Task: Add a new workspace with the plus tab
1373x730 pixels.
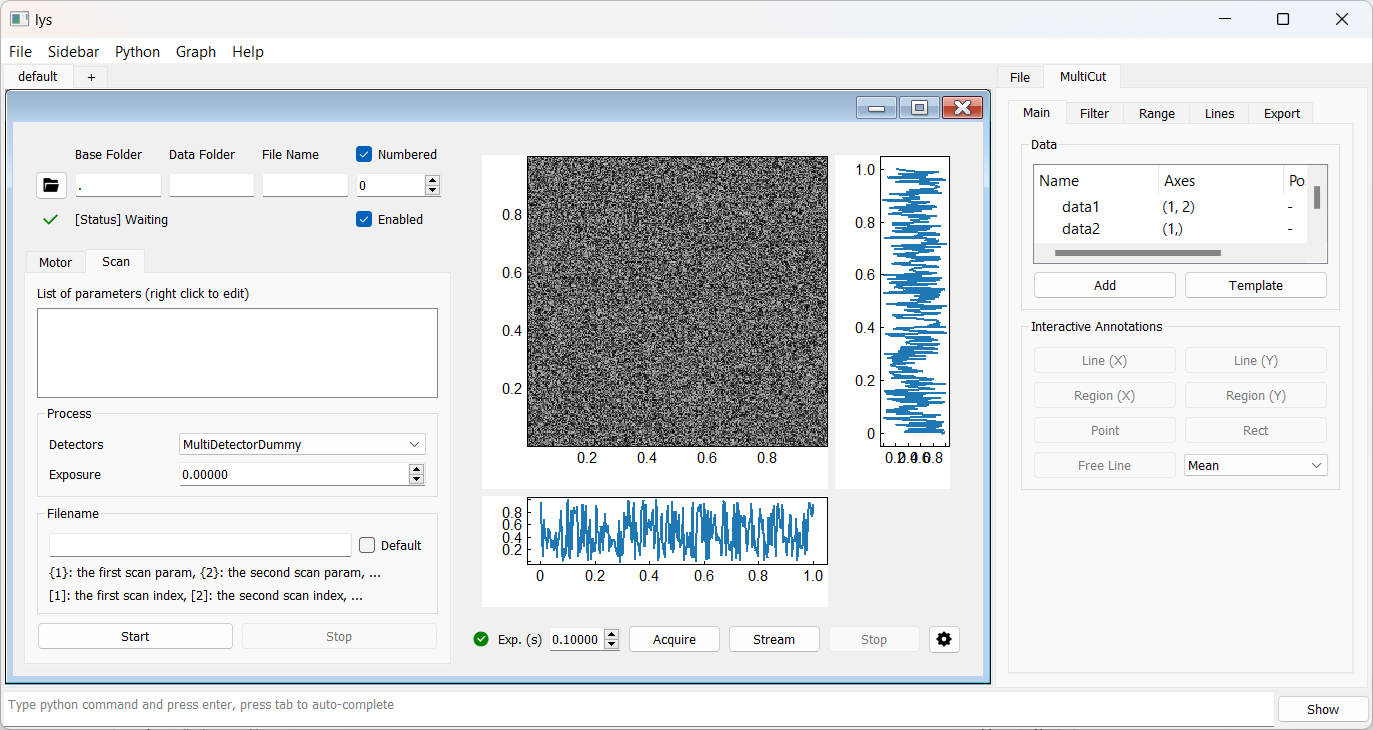Action: tap(91, 77)
